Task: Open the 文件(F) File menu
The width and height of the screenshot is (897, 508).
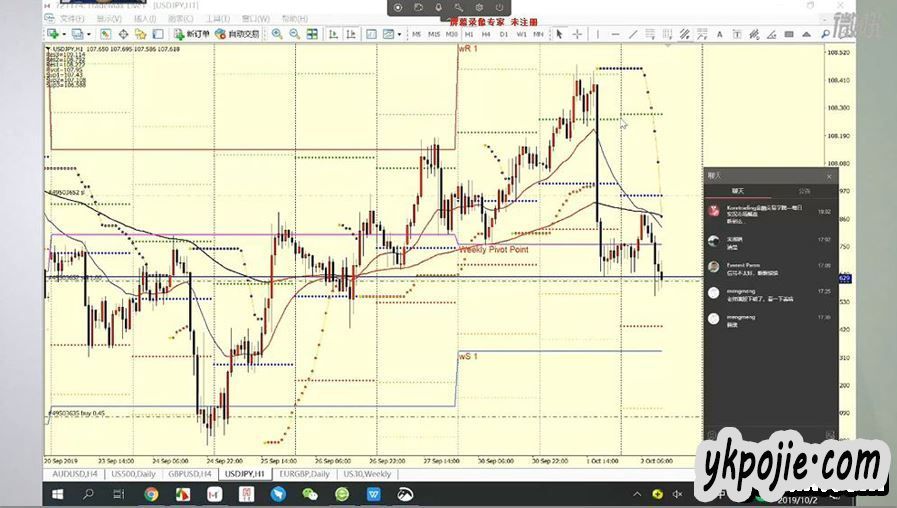Action: [x=71, y=18]
